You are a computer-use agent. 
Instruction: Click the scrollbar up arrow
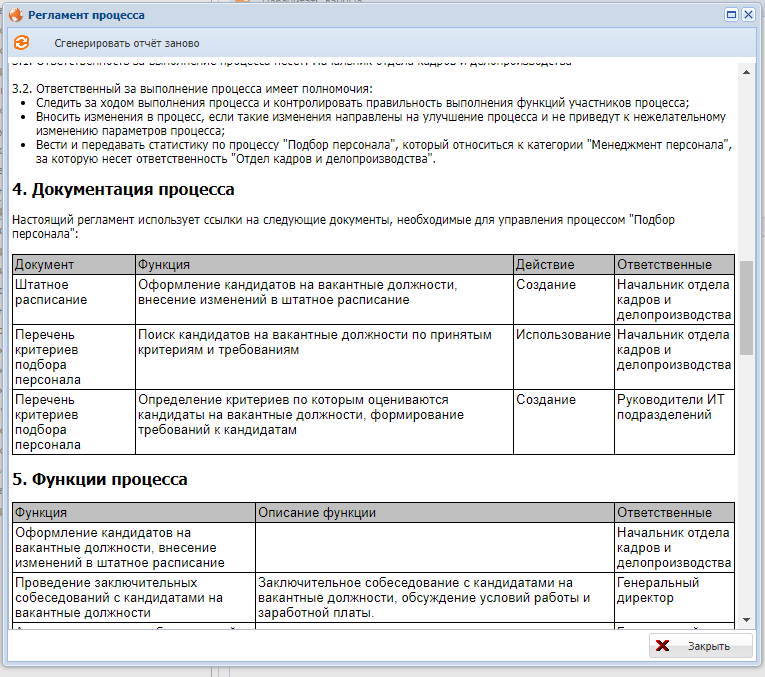746,70
